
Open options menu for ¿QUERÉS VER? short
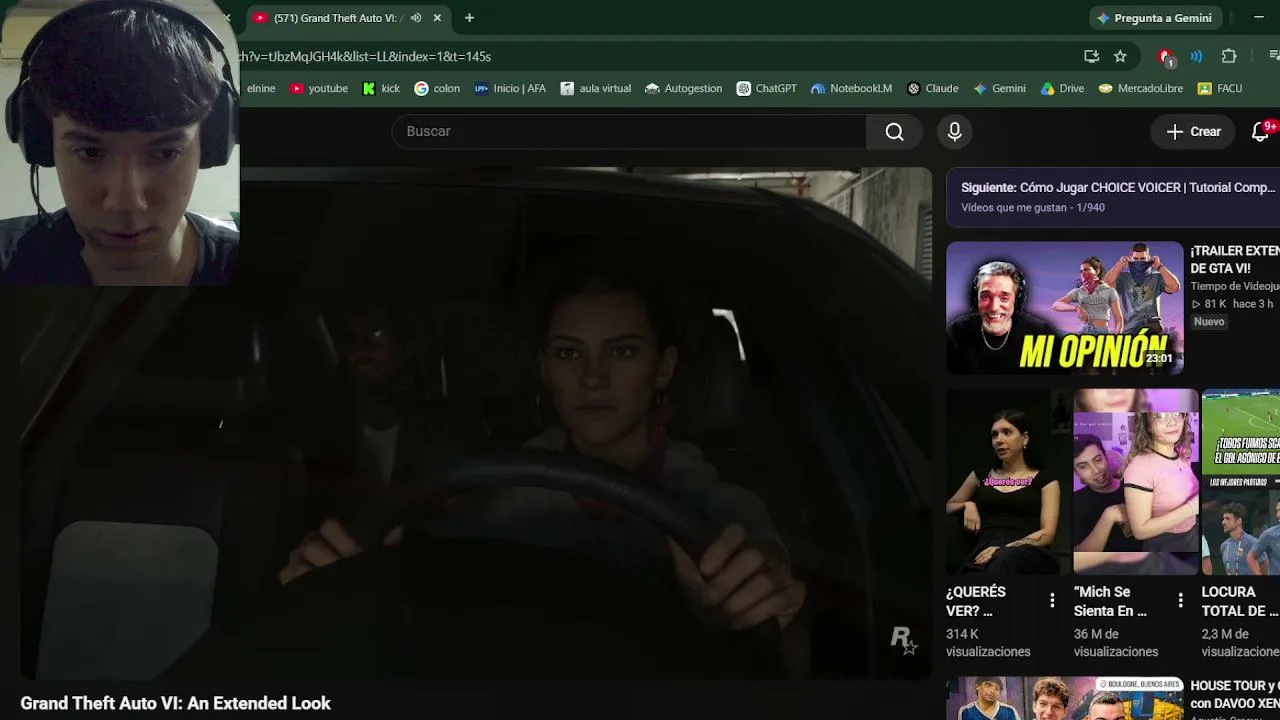[1052, 600]
